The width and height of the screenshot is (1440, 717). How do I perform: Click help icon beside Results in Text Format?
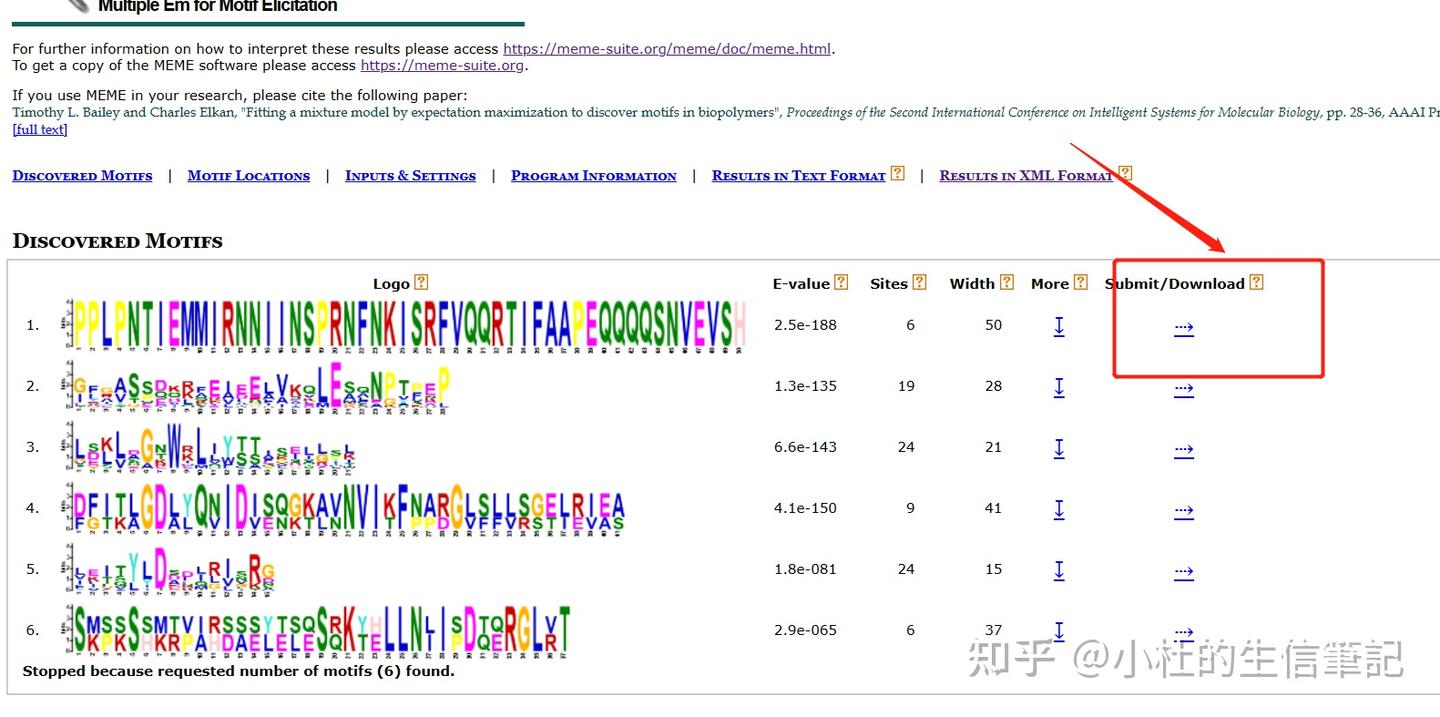(895, 173)
